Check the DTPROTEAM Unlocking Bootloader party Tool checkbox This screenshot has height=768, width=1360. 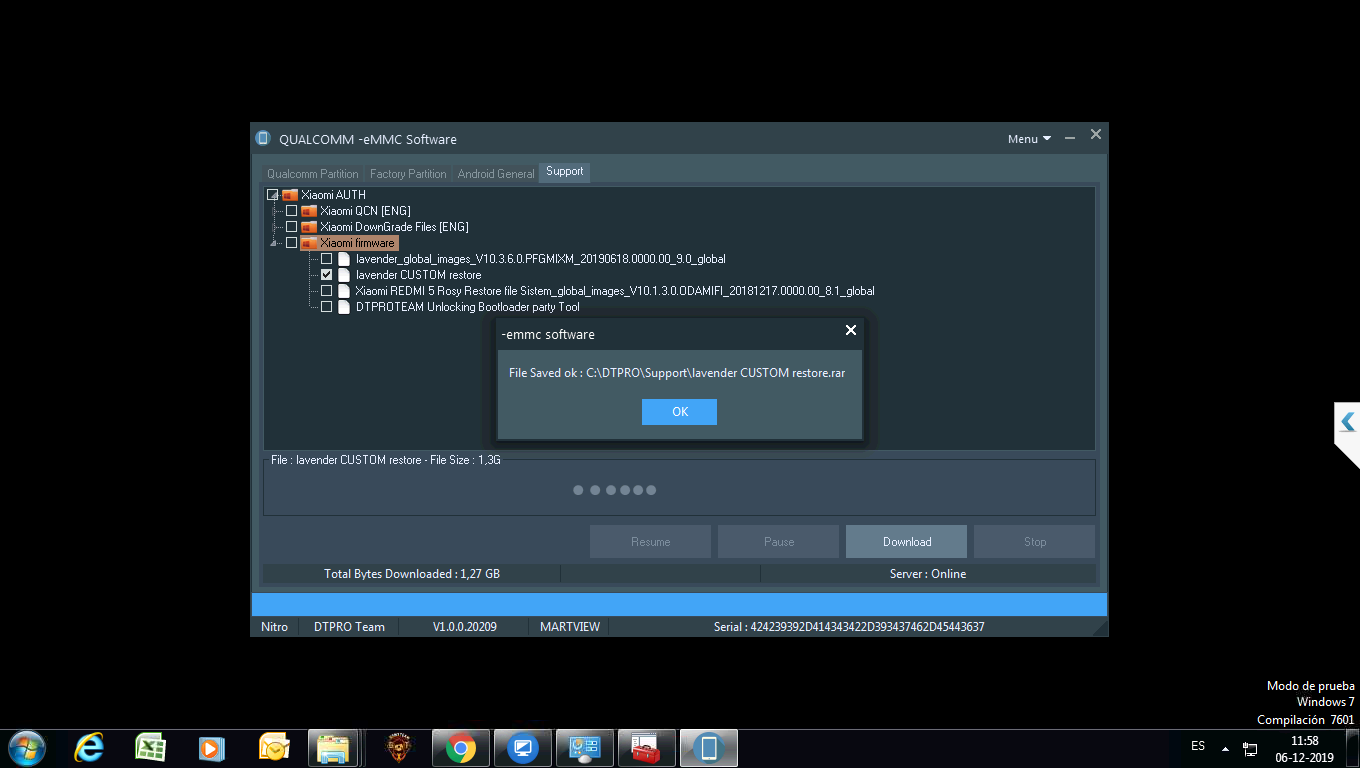327,307
